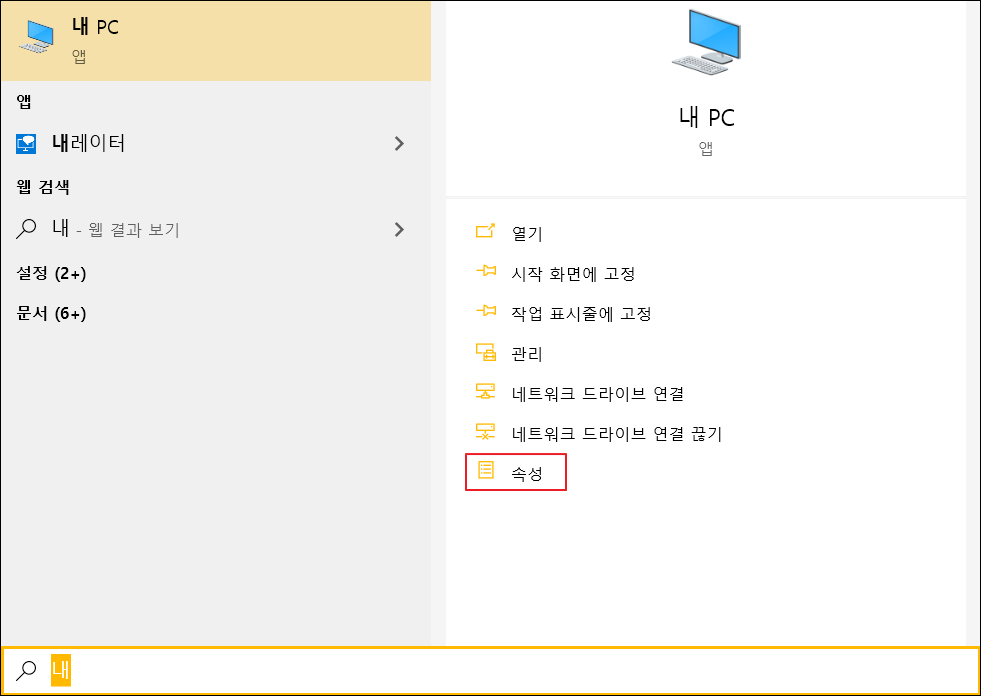The height and width of the screenshot is (696, 981).
Task: Click the pin icon for 작업 표시줄에 고정
Action: pos(485,311)
